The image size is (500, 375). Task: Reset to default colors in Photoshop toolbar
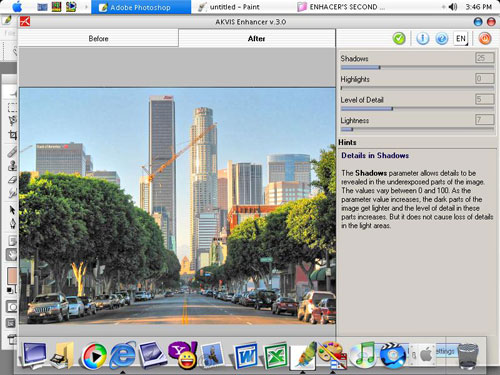[10, 290]
